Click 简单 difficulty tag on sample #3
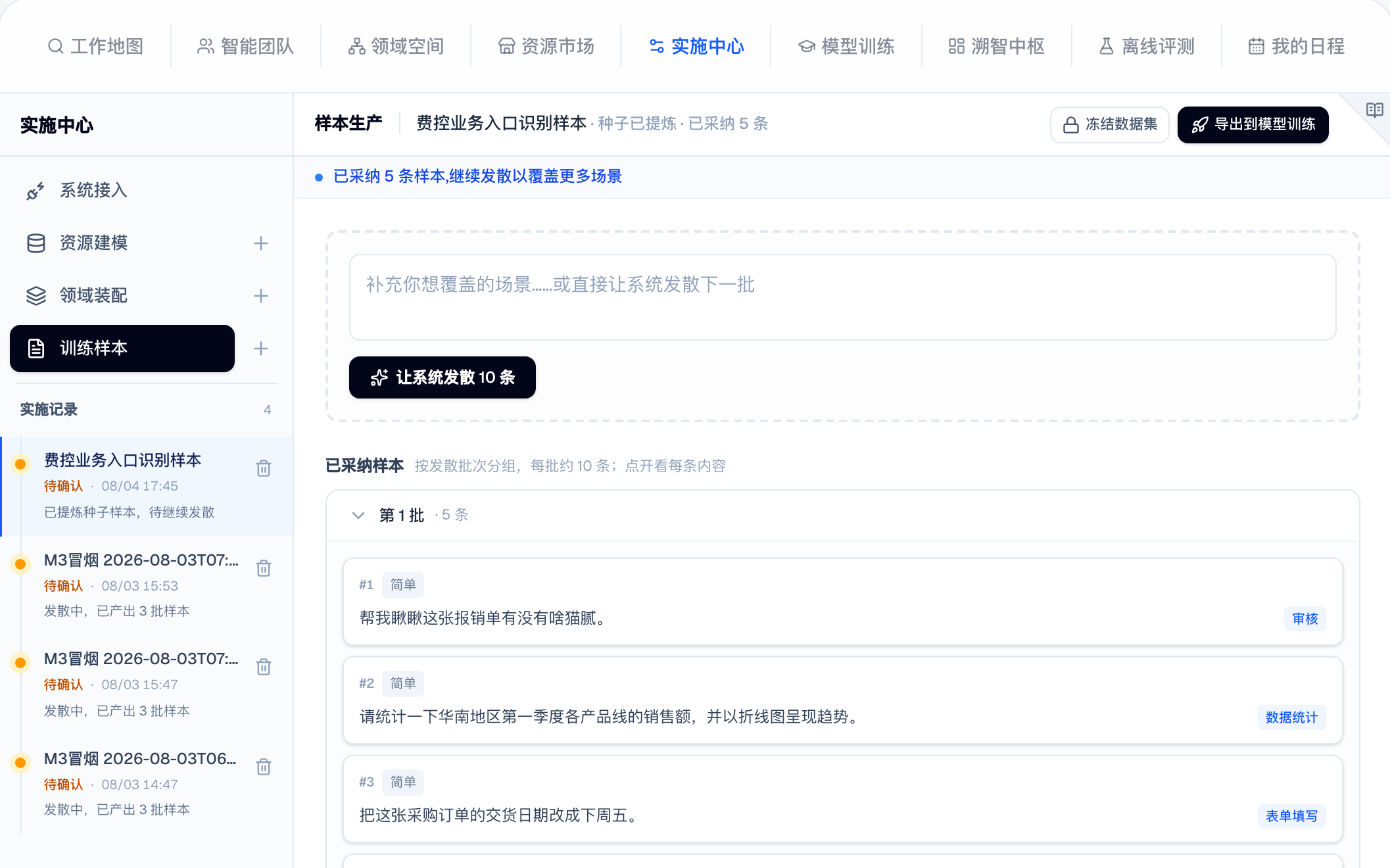The image size is (1390, 868). [x=403, y=782]
